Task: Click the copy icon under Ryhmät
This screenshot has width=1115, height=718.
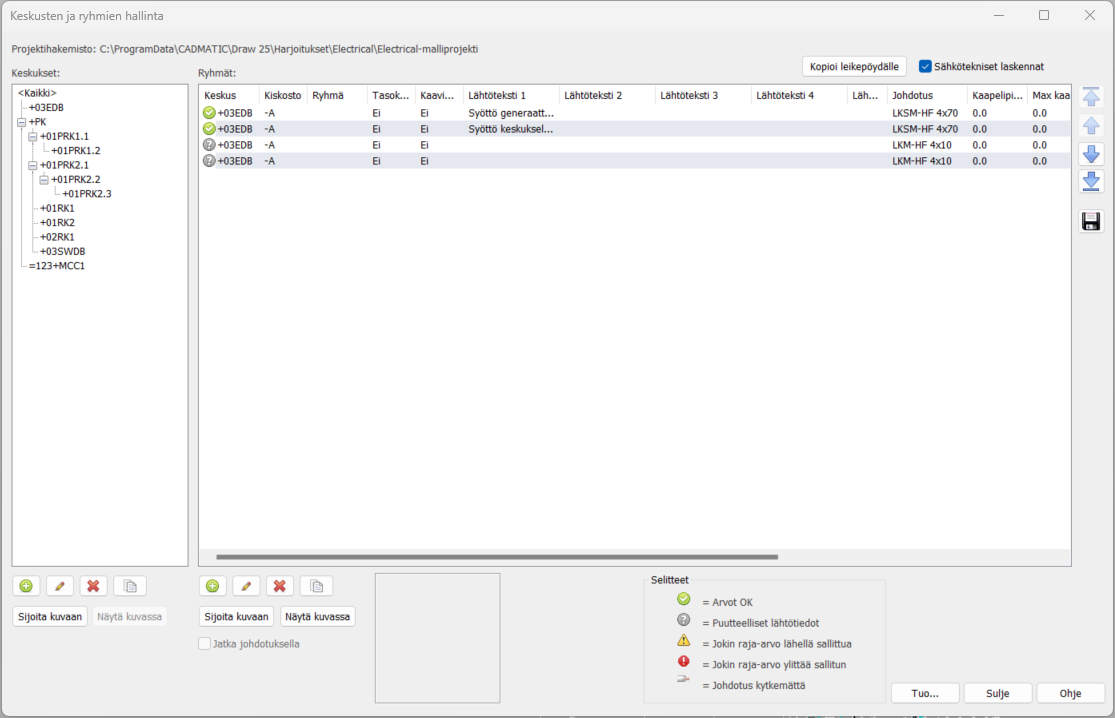Action: [316, 586]
